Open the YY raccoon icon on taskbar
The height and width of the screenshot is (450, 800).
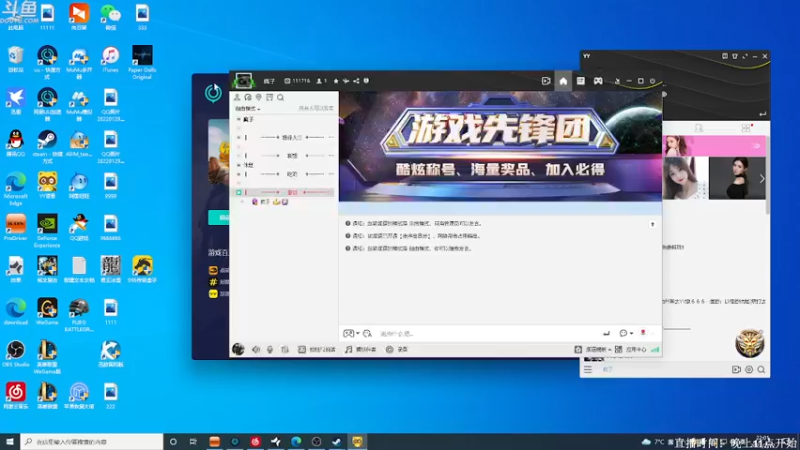pyautogui.click(x=357, y=441)
